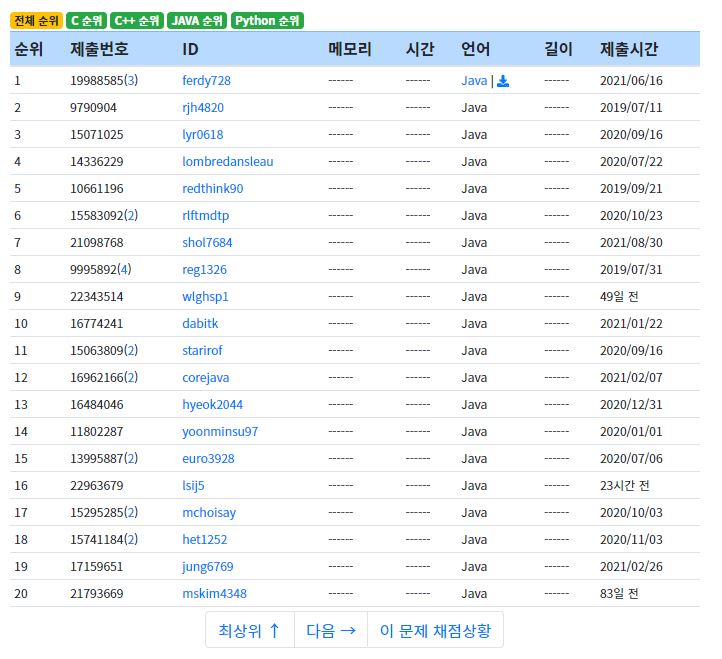Open the Python 순위 tab
Screen dimensions: 722x659
[267, 21]
